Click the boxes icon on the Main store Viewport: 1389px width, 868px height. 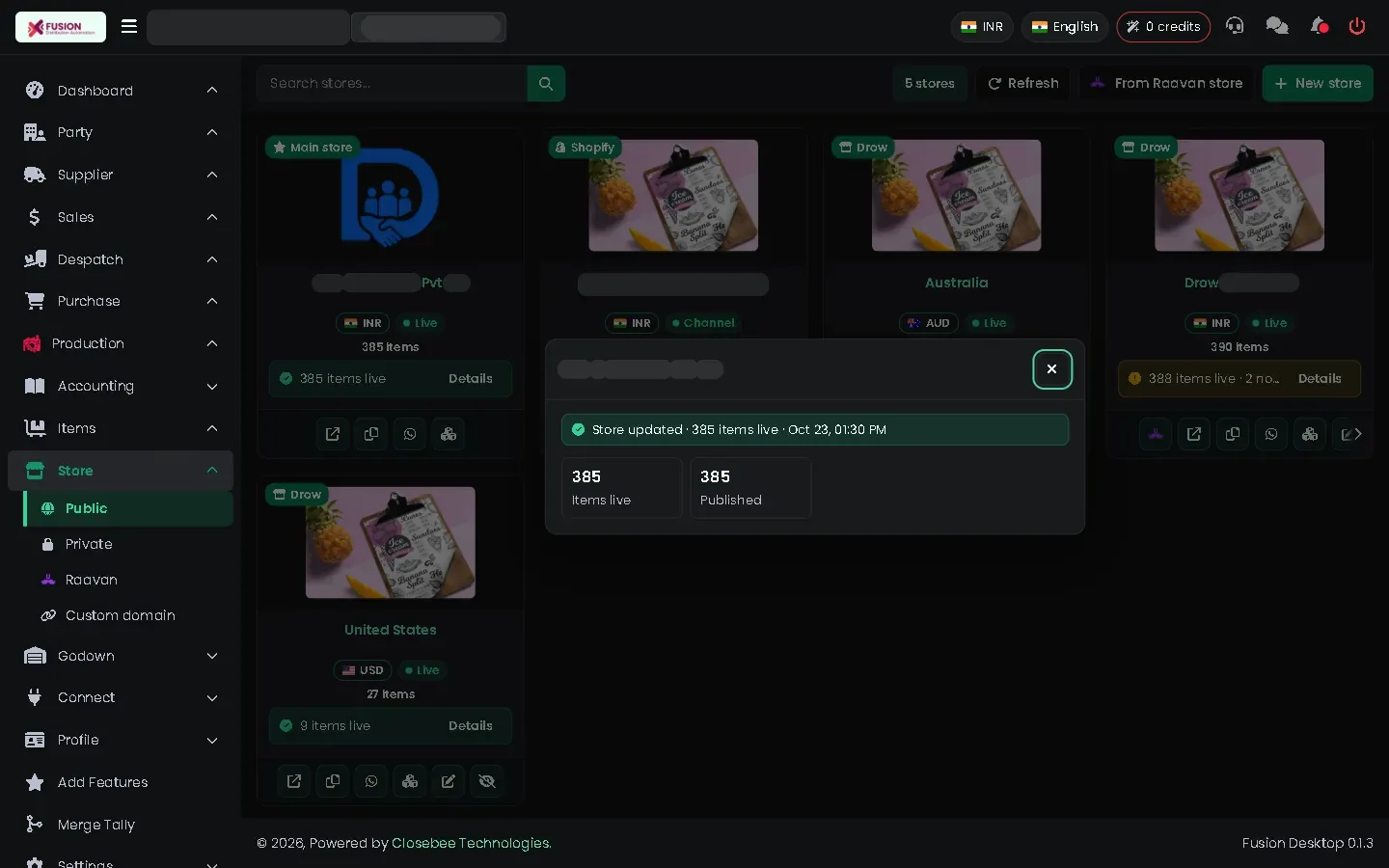[449, 434]
